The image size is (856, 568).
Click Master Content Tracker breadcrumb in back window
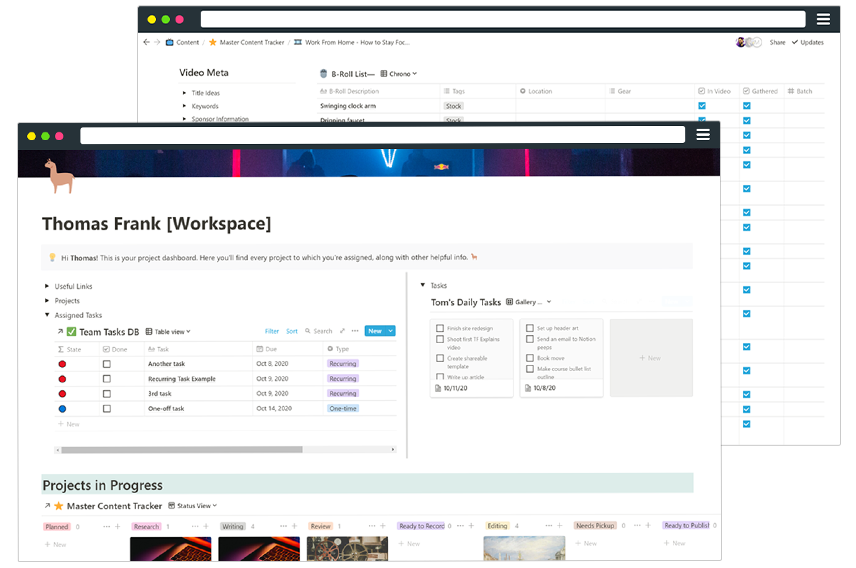pyautogui.click(x=252, y=42)
